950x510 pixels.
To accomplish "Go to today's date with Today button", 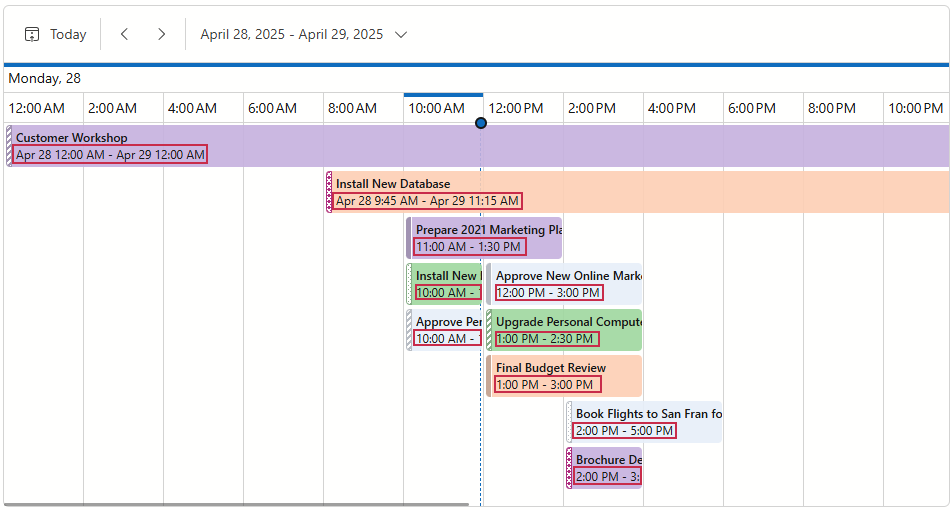I will coord(55,35).
